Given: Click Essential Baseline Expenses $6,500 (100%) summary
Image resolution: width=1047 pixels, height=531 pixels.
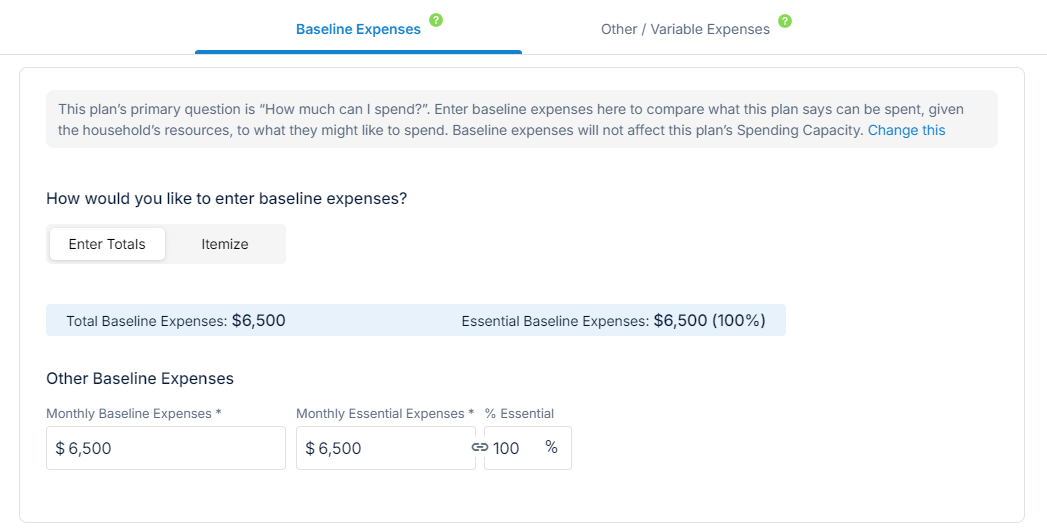Looking at the screenshot, I should [613, 321].
